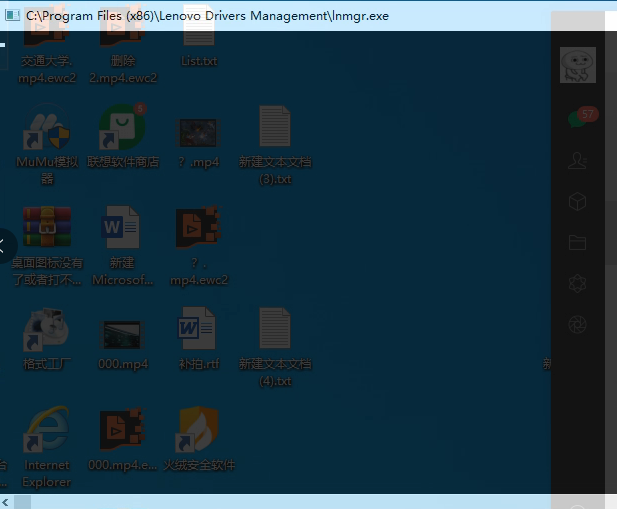This screenshot has width=617, height=509.
Task: Click the horizontal scrollbar left arrow
Action: tap(6, 502)
